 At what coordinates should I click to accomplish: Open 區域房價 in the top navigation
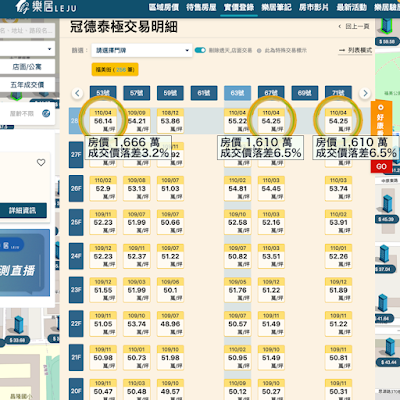(x=164, y=7)
